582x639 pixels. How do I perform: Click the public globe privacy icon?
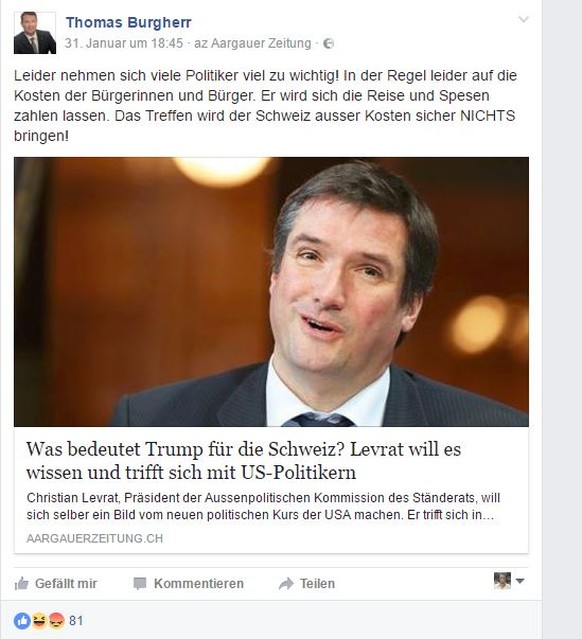click(x=328, y=44)
